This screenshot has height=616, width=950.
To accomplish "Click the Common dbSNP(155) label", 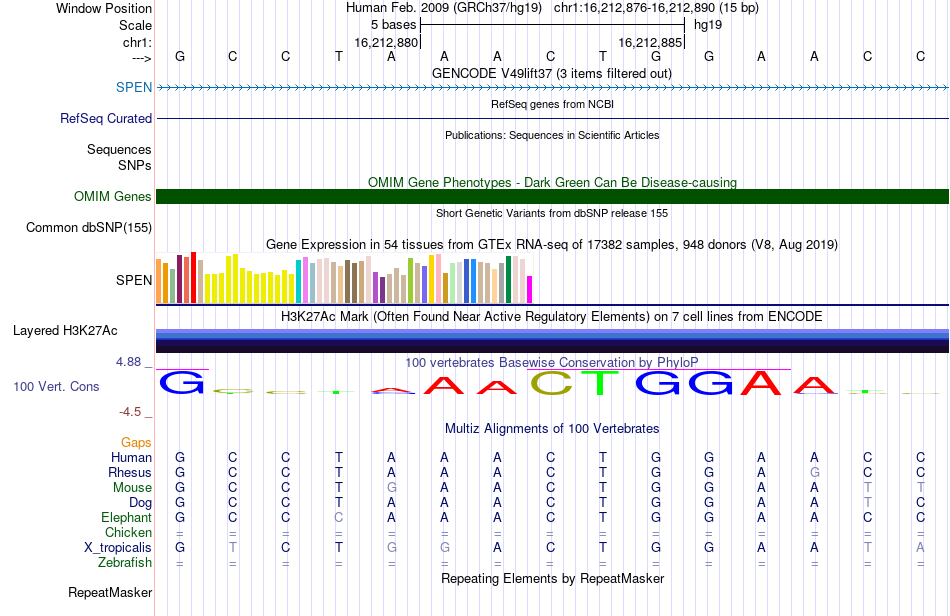I will [89, 227].
